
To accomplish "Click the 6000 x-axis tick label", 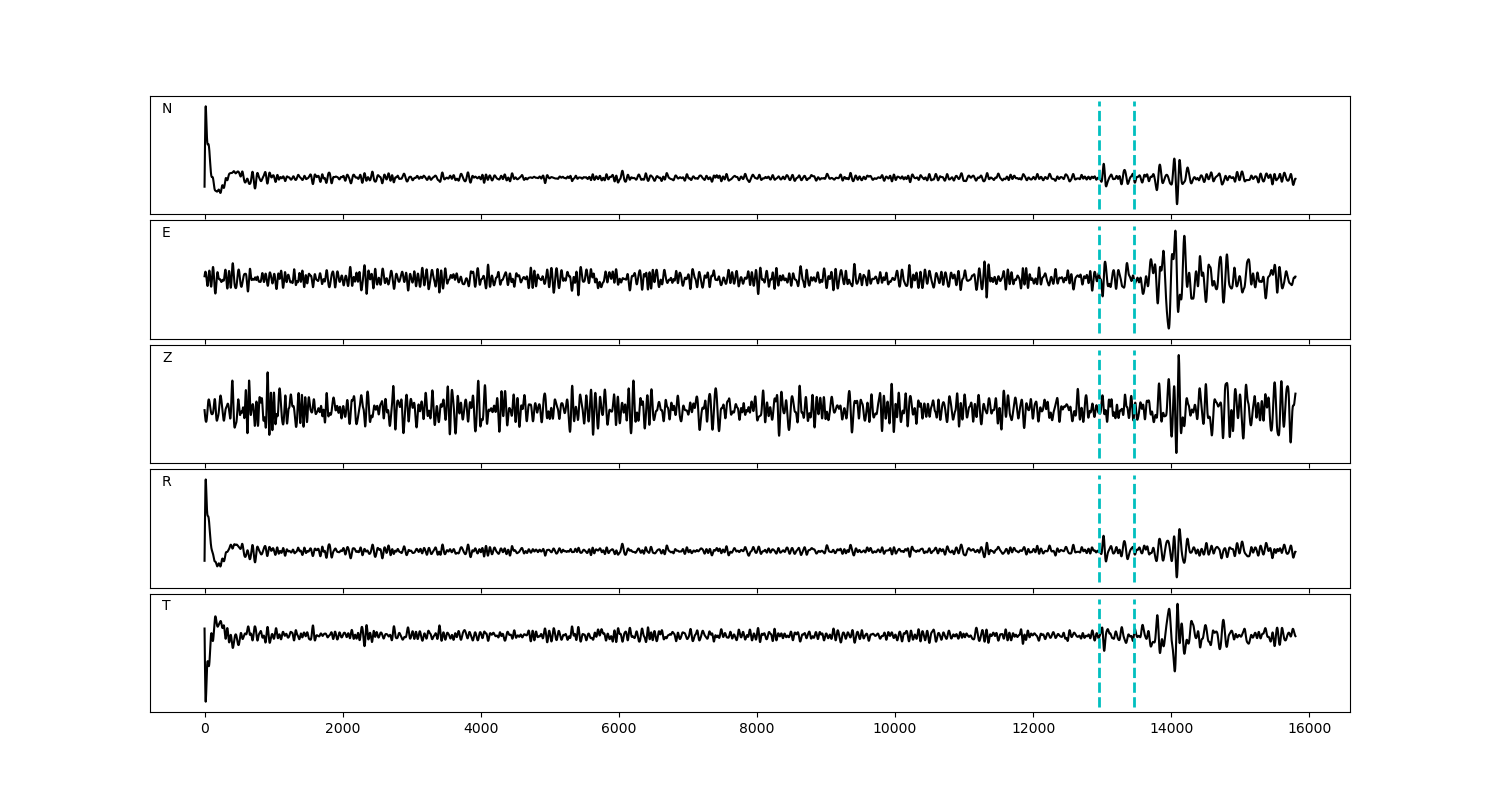I will 619,729.
